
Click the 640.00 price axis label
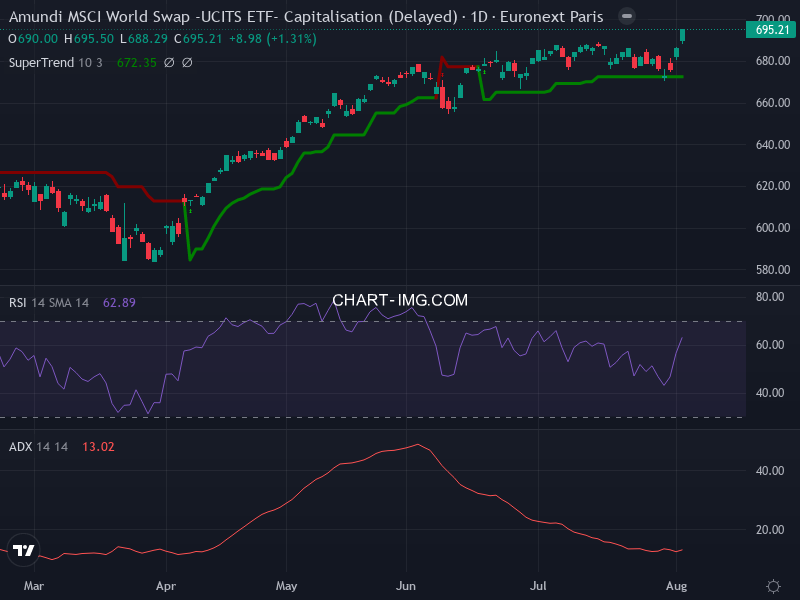pos(773,145)
